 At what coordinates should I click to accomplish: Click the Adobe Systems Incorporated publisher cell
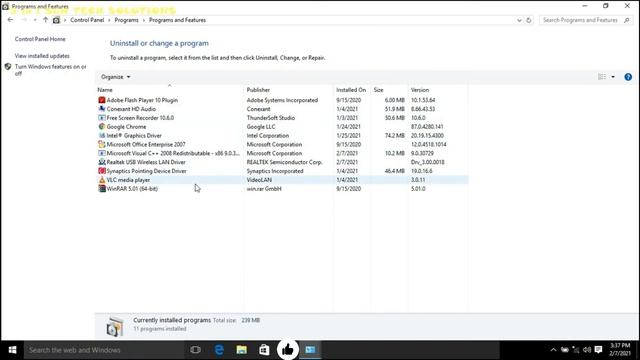(x=282, y=100)
